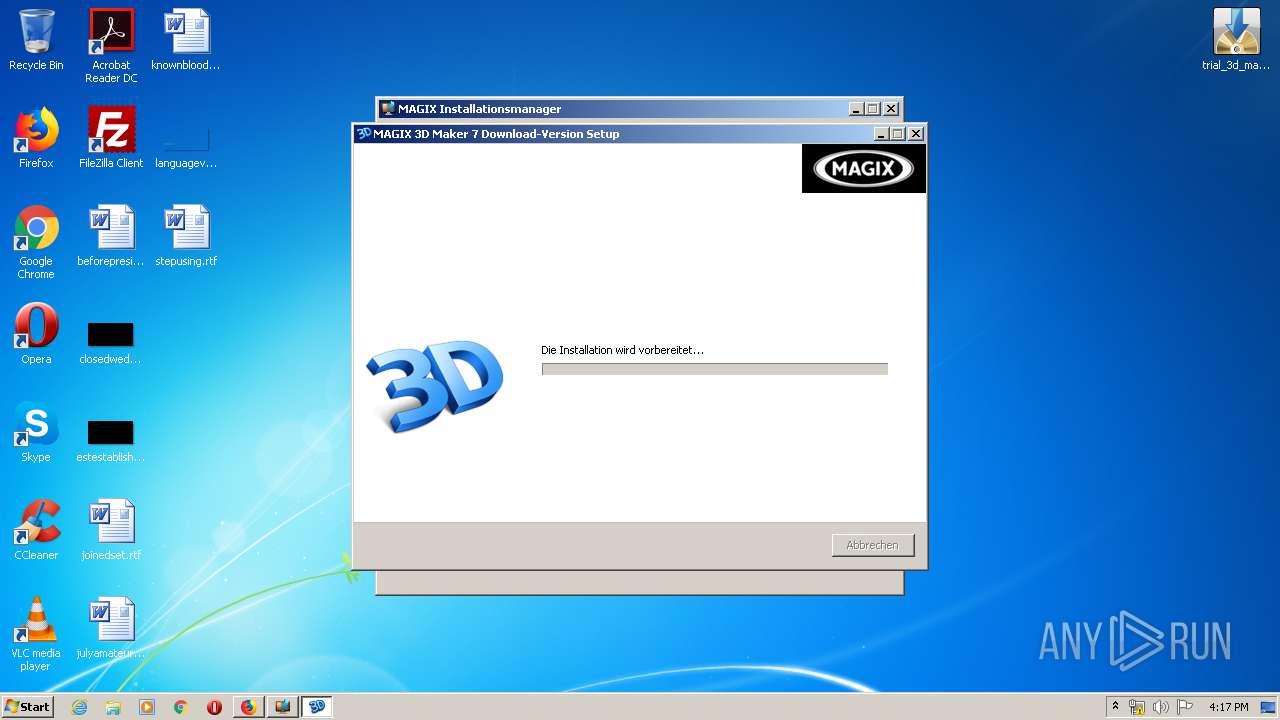The height and width of the screenshot is (720, 1280).
Task: Open VLC media player shortcut
Action: pos(36,634)
